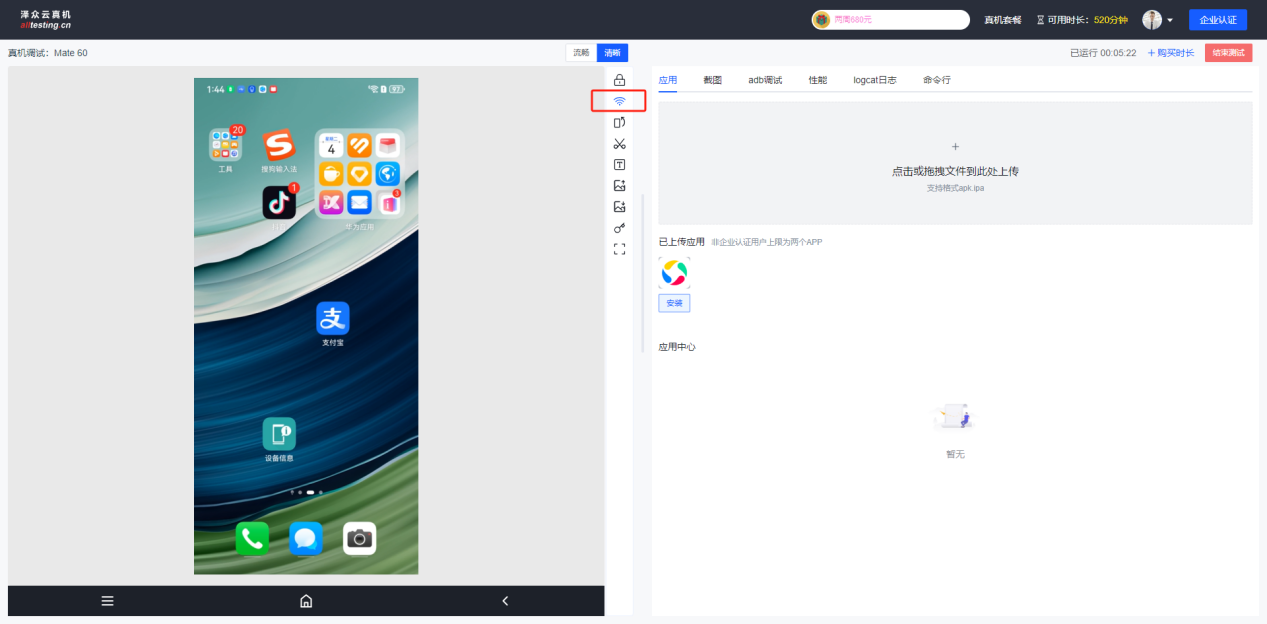Image resolution: width=1267 pixels, height=624 pixels.
Task: Open the logcat日志 tab
Action: 874,80
